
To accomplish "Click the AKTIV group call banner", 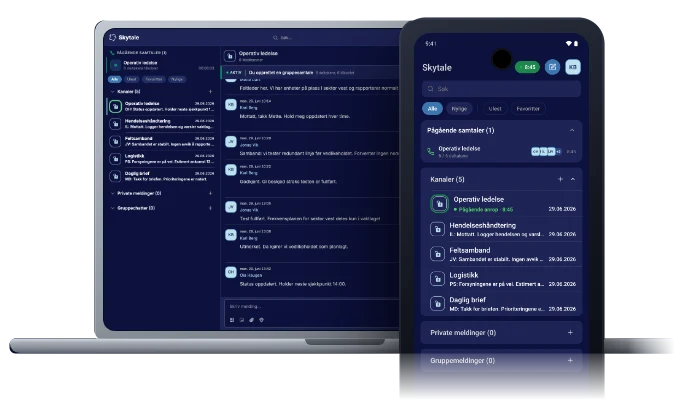I will pos(312,73).
